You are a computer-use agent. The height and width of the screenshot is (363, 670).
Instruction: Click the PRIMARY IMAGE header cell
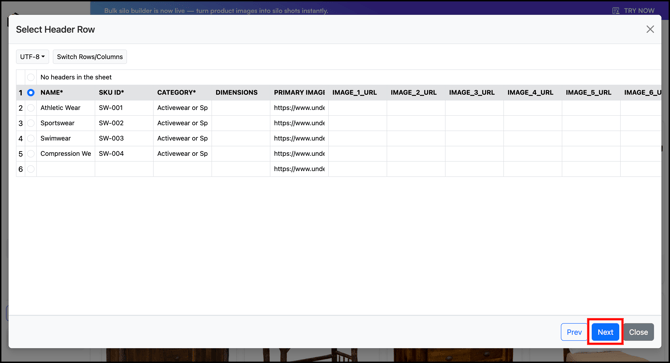click(x=299, y=92)
